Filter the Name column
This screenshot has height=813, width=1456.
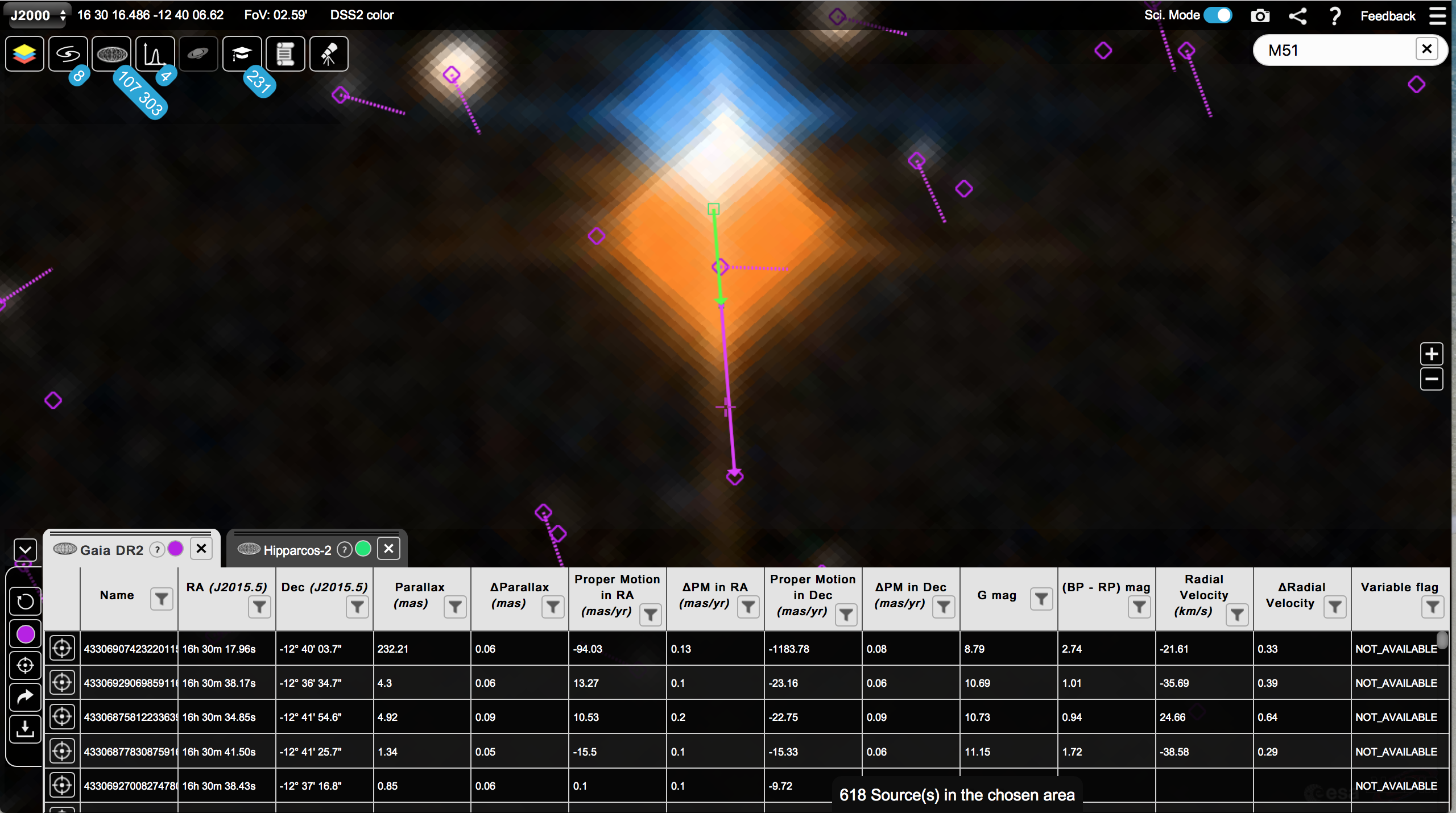coord(162,599)
